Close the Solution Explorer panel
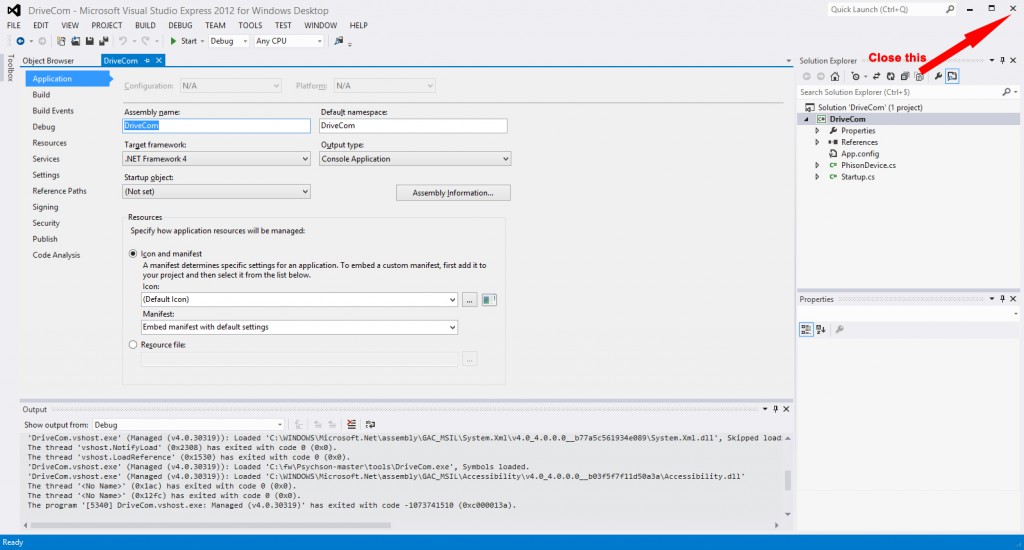The width and height of the screenshot is (1024, 550). coord(1013,61)
